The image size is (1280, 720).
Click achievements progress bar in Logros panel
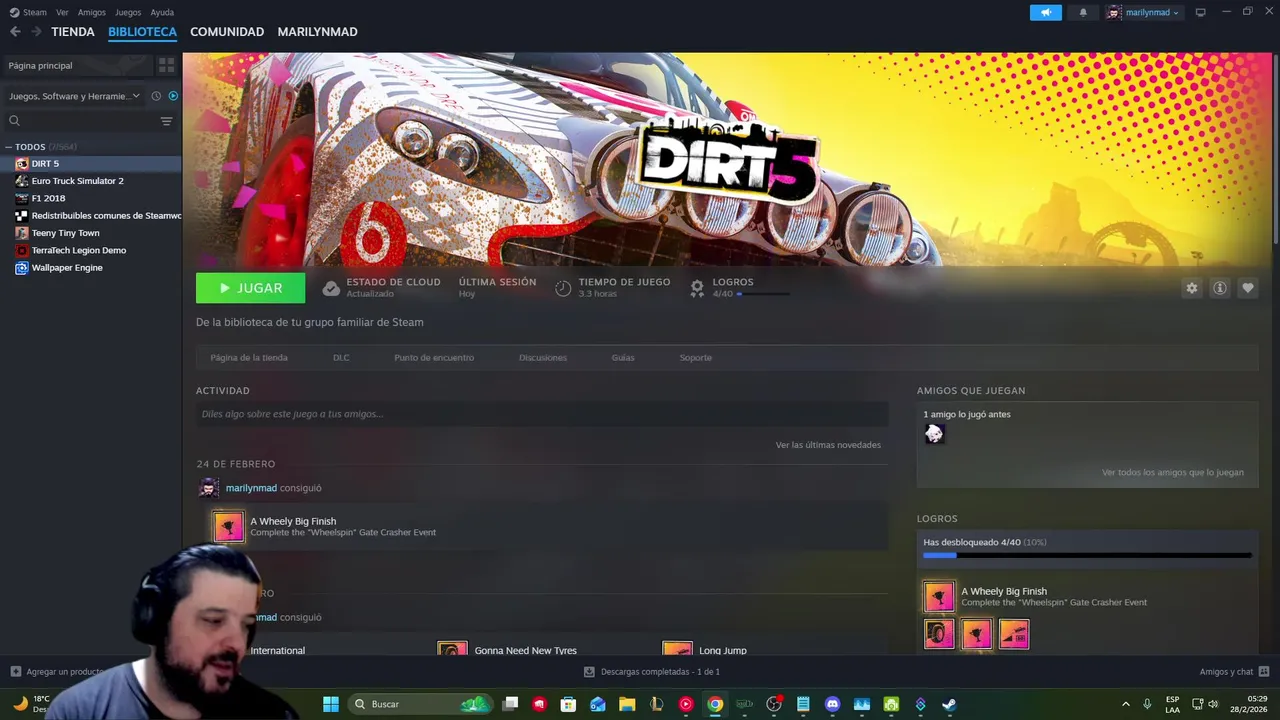click(1087, 555)
